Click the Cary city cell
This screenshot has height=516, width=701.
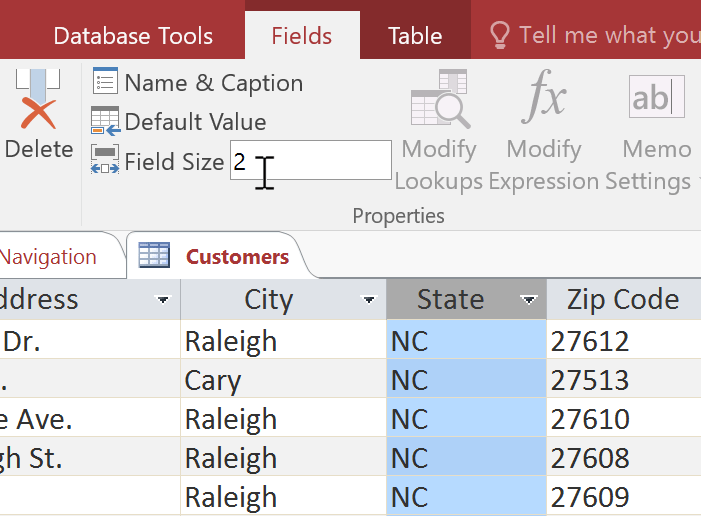[x=213, y=381]
